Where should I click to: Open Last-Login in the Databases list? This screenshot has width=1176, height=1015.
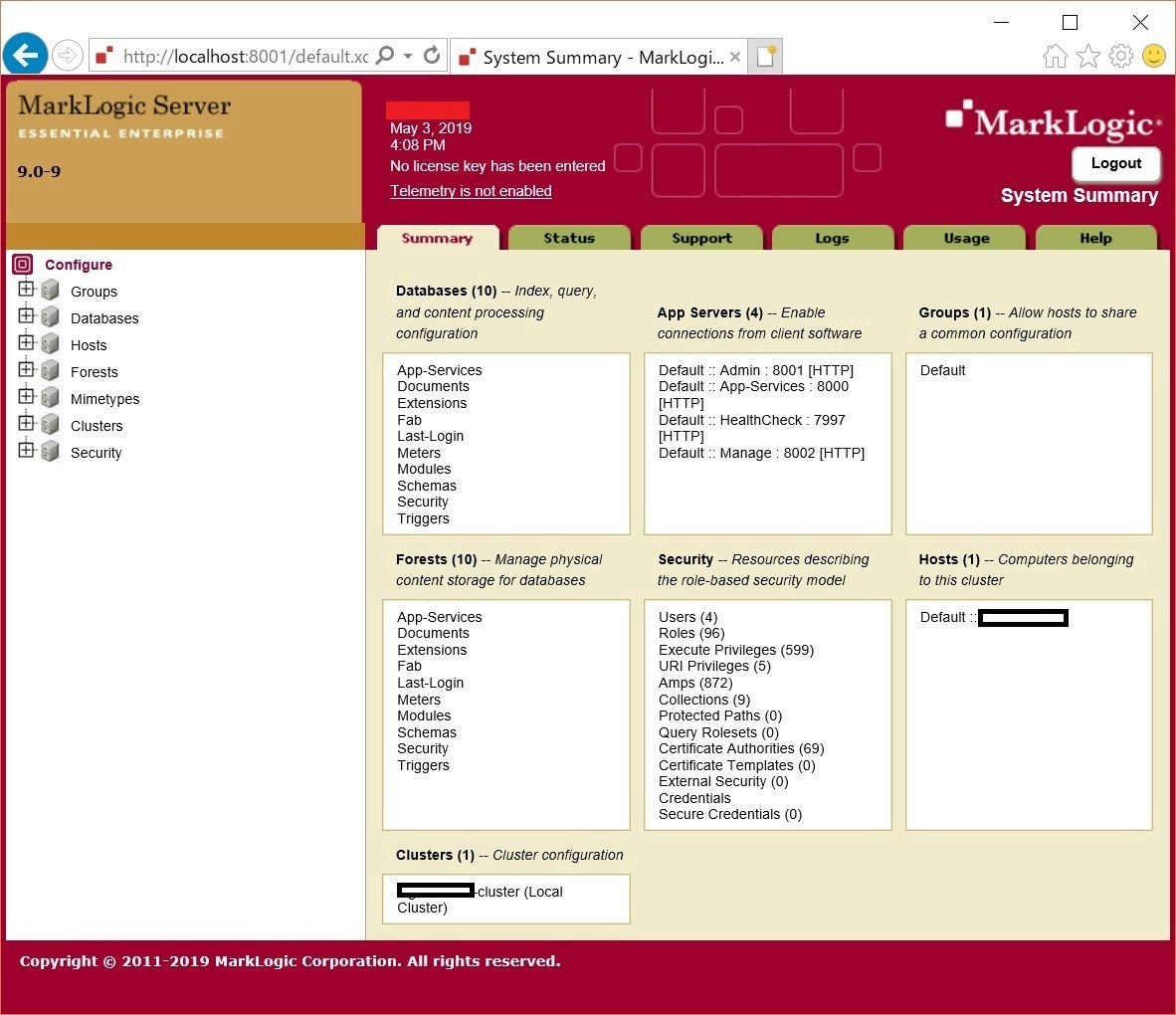click(431, 436)
